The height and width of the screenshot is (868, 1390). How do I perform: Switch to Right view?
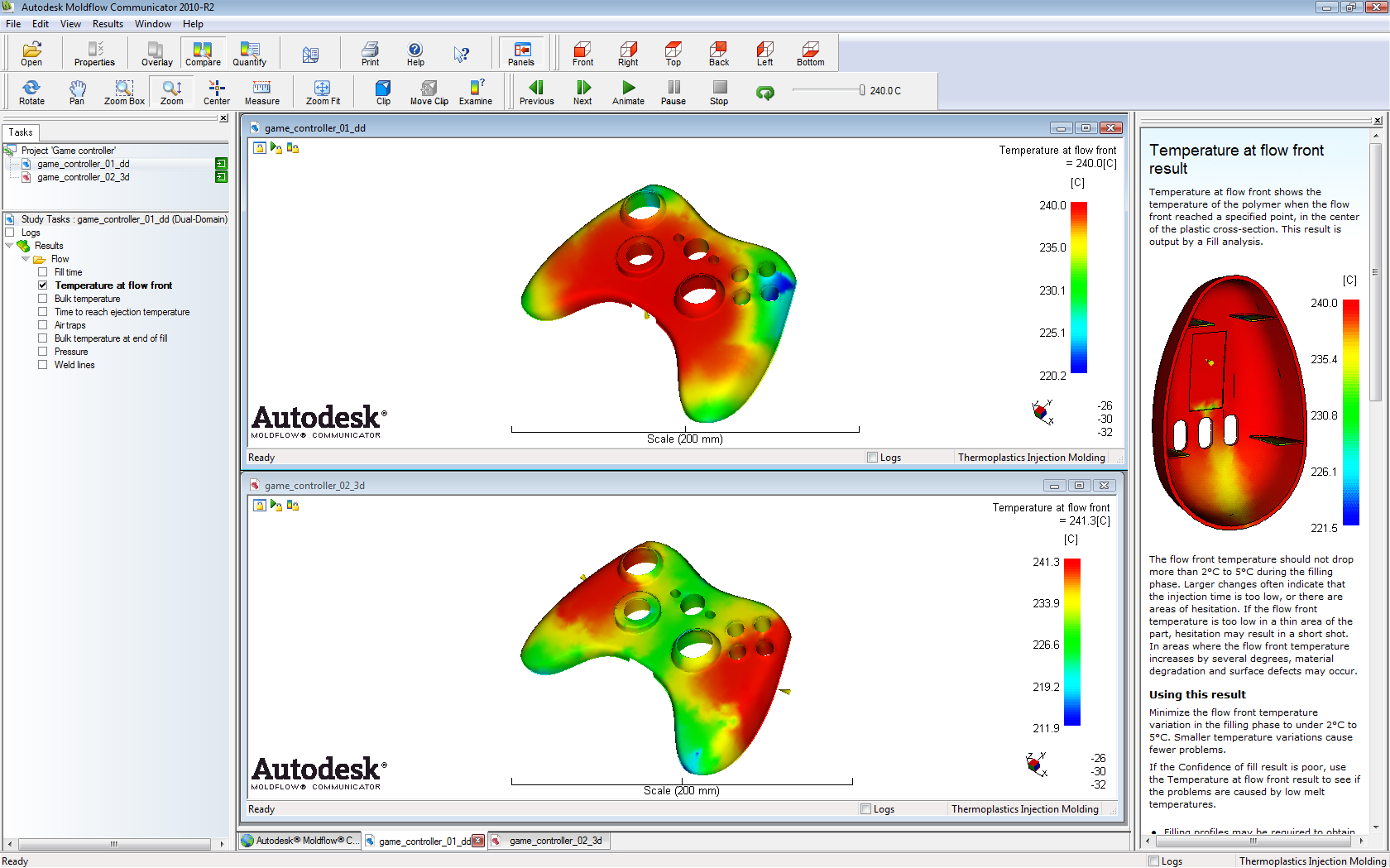[628, 54]
